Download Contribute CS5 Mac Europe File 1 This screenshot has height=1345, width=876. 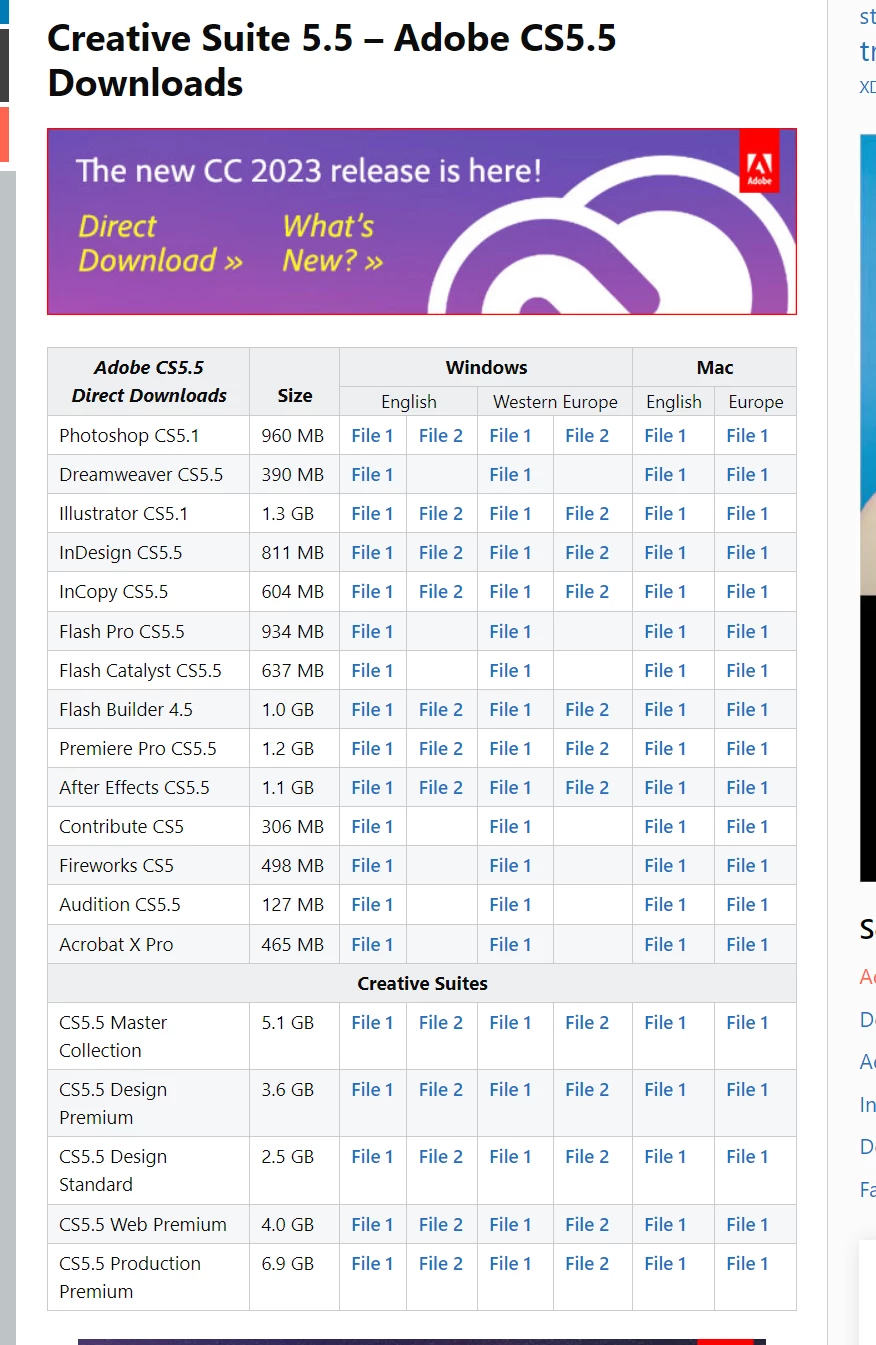coord(747,826)
